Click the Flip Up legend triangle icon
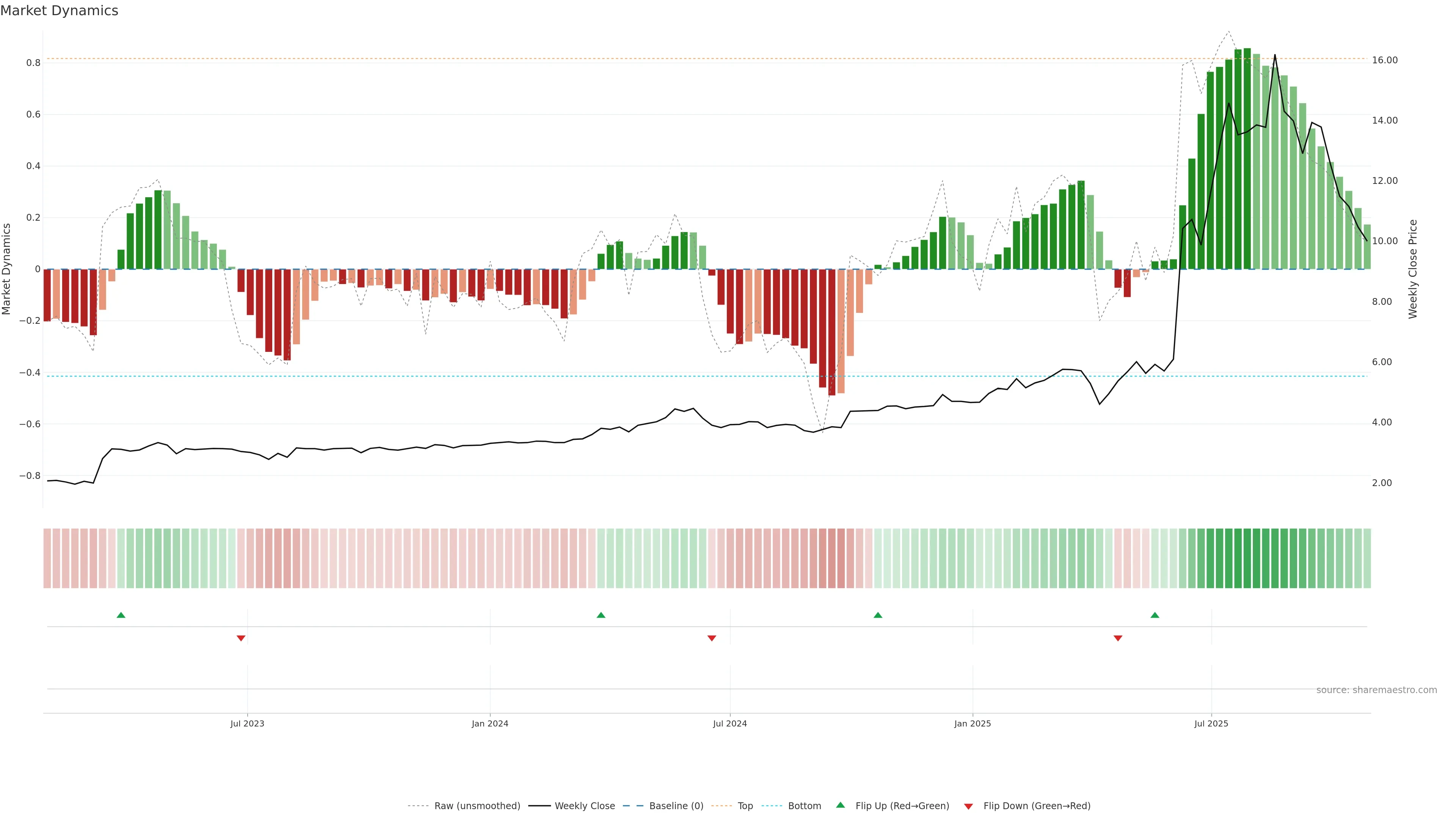 pos(840,805)
